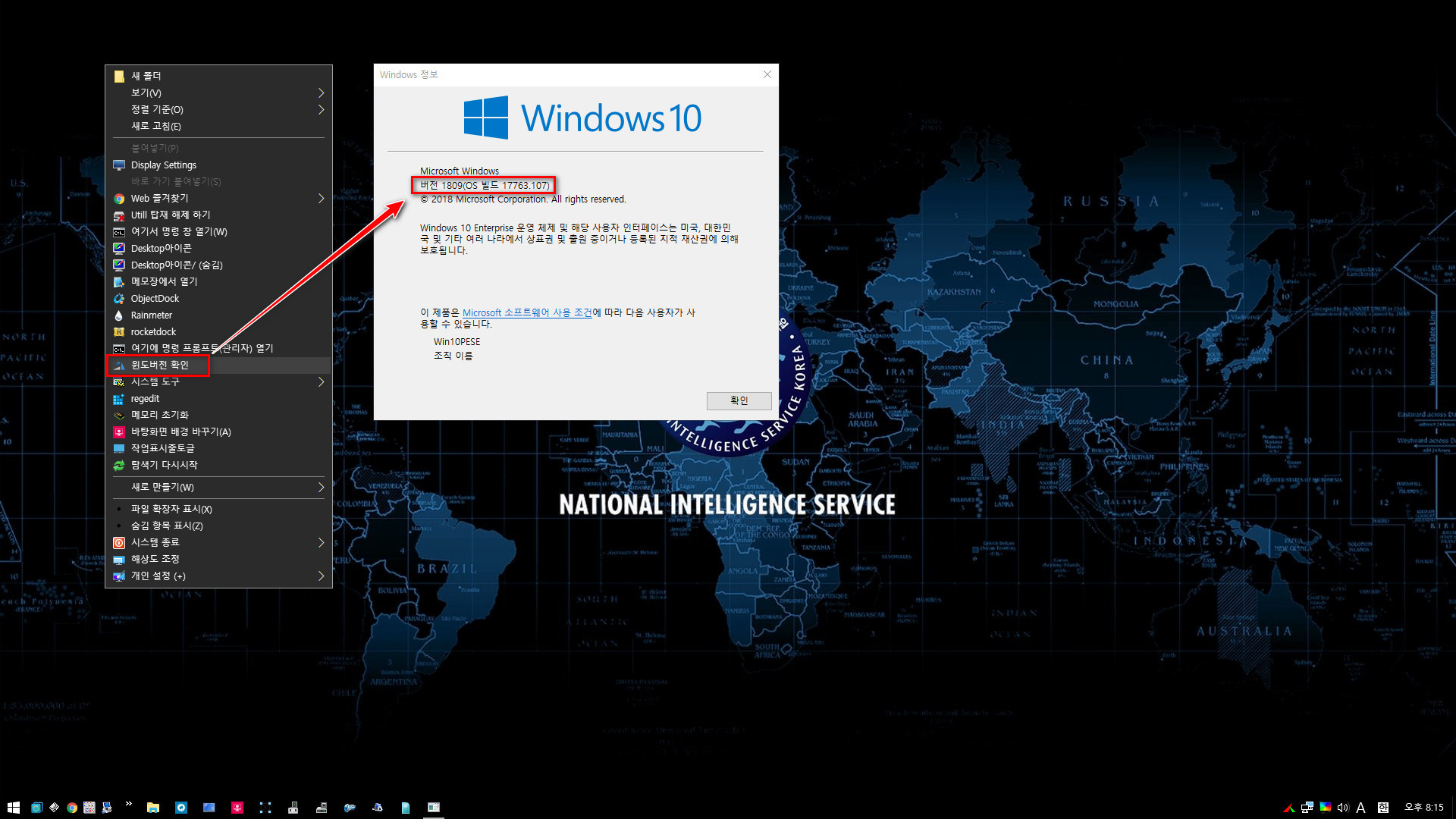Close the Windows 정보 dialog

coord(767,74)
